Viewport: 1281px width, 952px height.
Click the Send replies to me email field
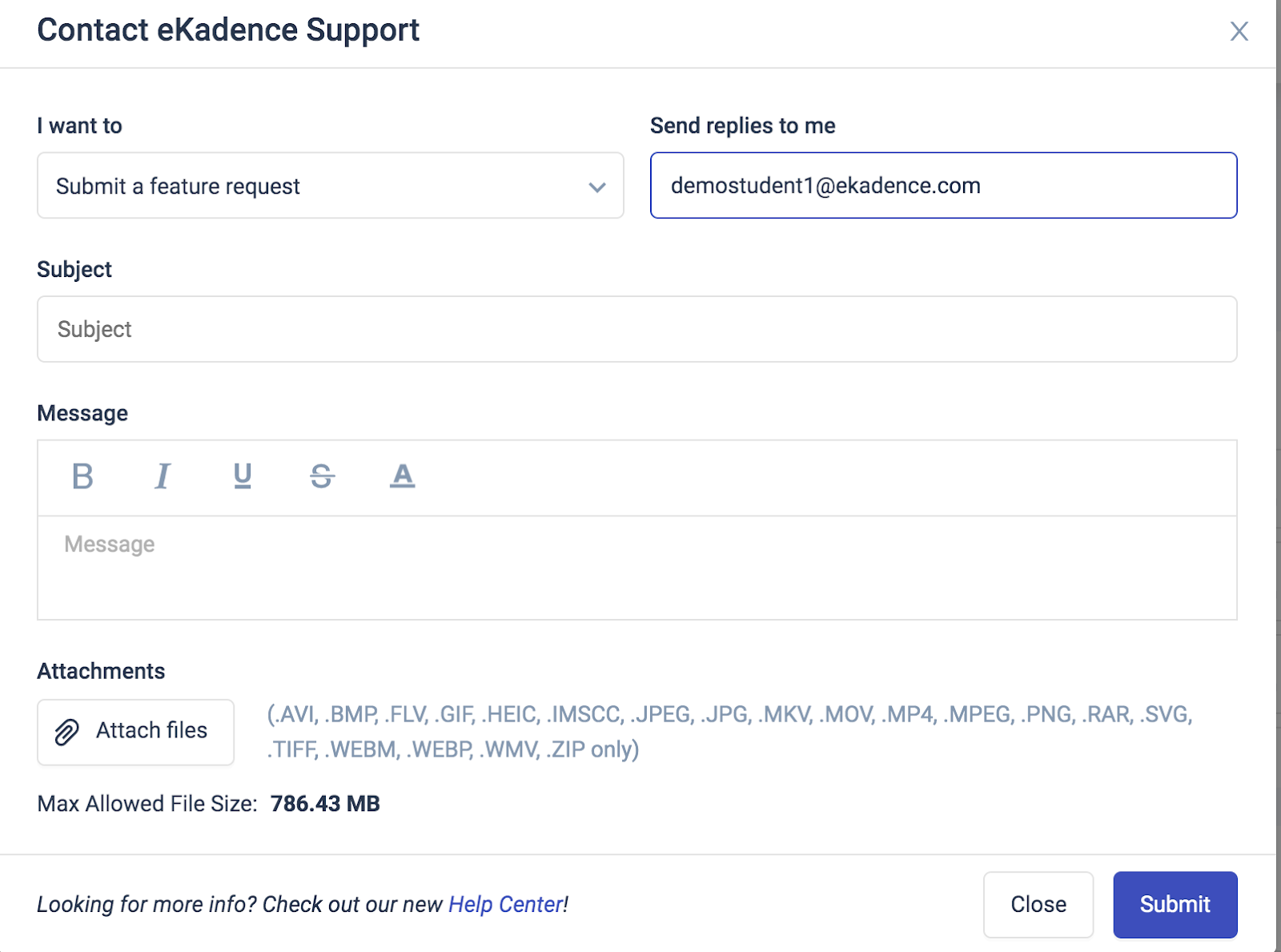coord(943,186)
